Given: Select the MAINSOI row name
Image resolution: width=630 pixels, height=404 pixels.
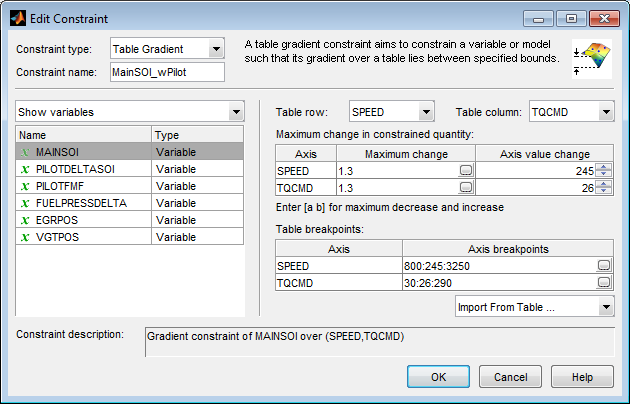Looking at the screenshot, I should coord(57,152).
